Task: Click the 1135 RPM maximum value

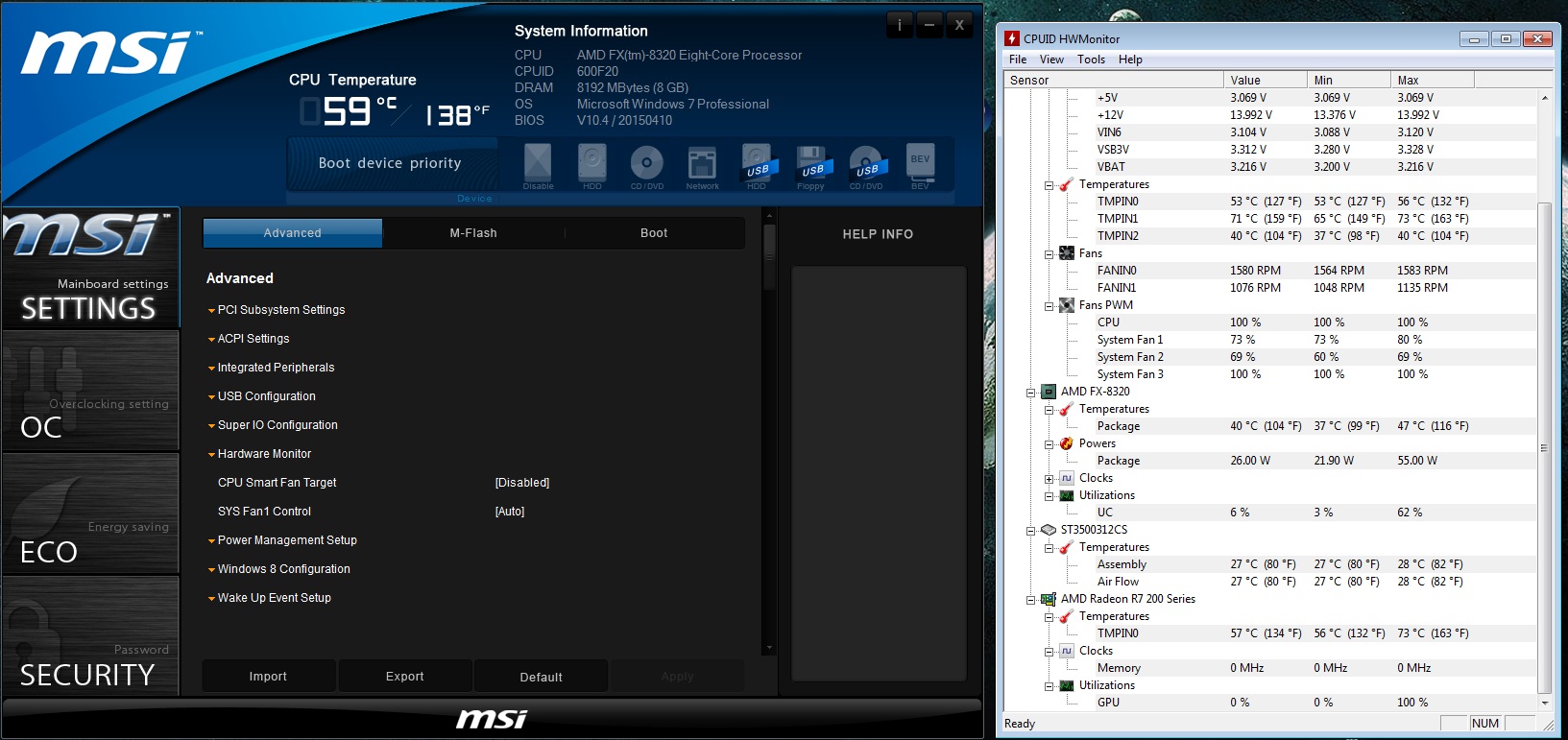Action: point(1423,288)
